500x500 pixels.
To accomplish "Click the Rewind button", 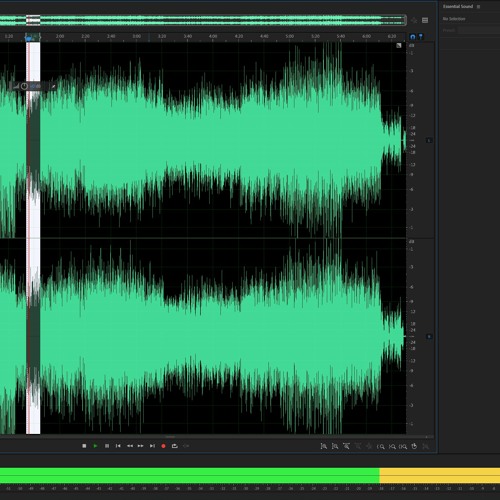I will (130, 446).
